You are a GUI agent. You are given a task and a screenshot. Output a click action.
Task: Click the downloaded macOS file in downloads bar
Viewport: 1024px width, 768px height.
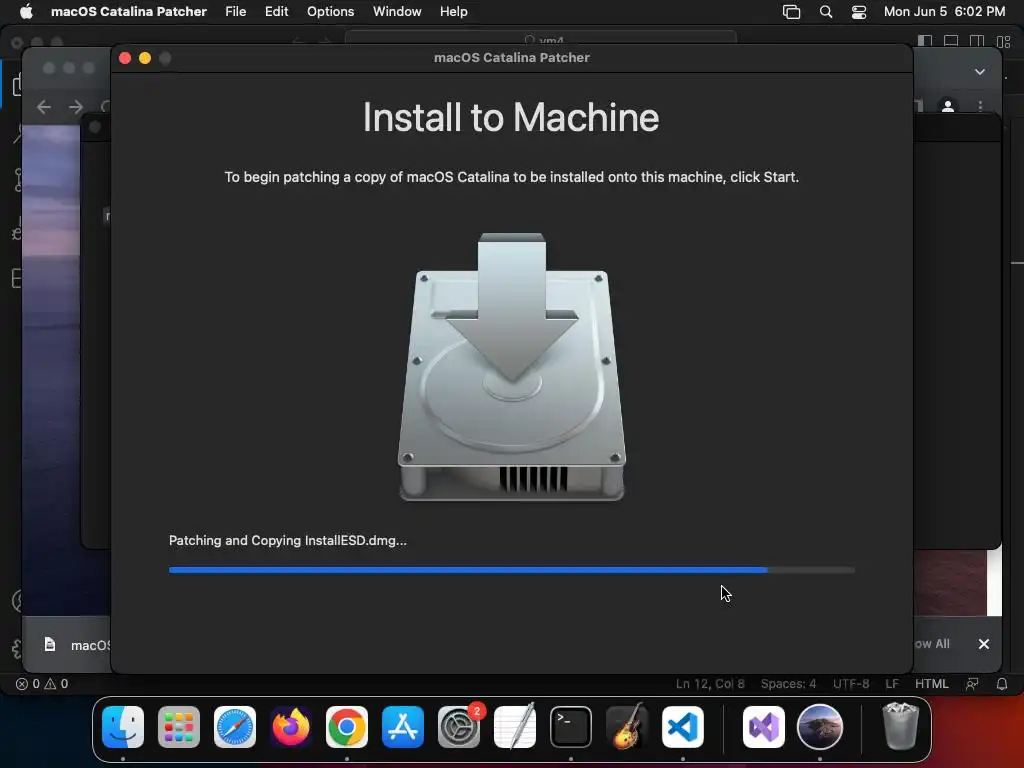pyautogui.click(x=77, y=645)
